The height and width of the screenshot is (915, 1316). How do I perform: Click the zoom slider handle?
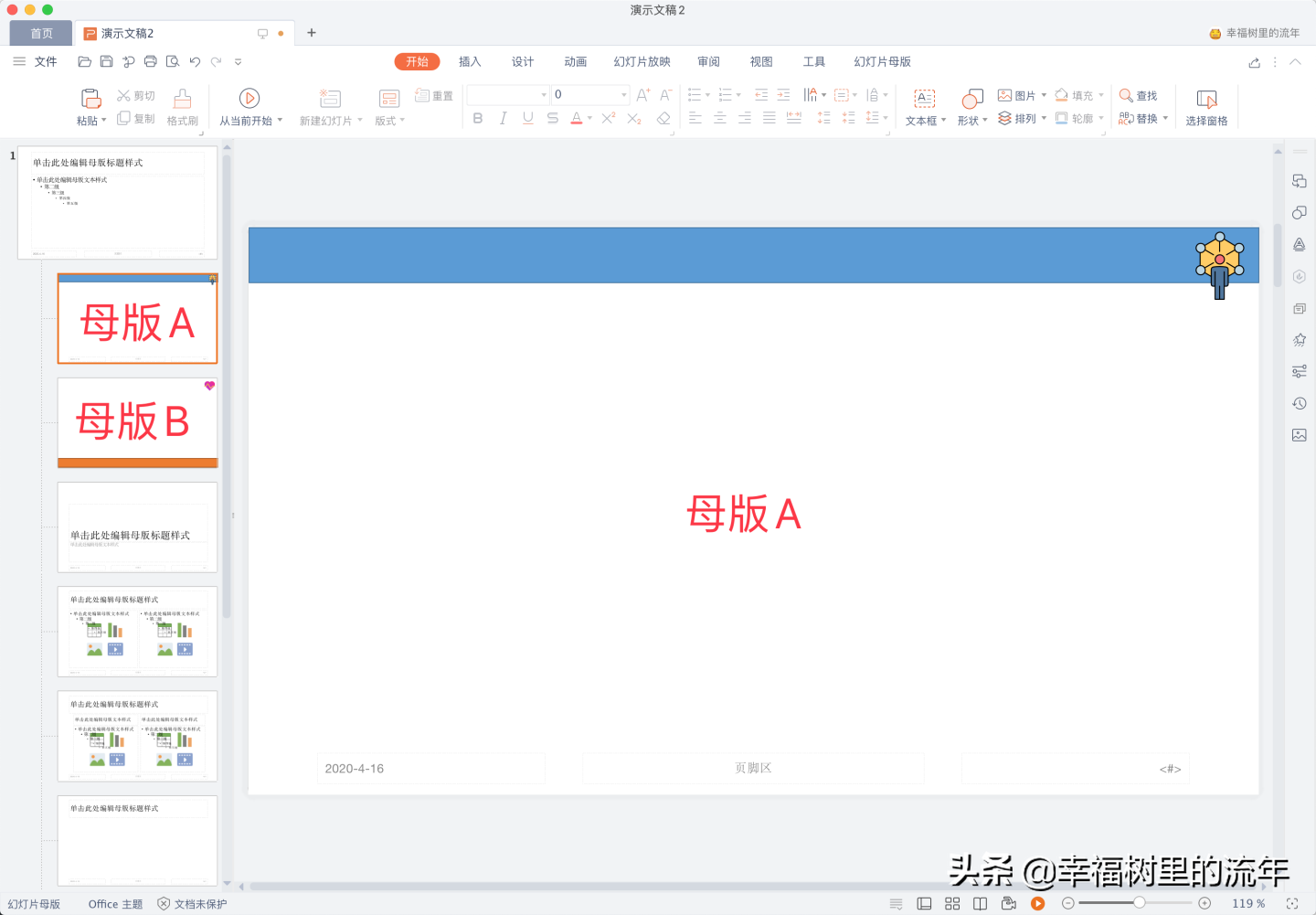pos(1140,903)
